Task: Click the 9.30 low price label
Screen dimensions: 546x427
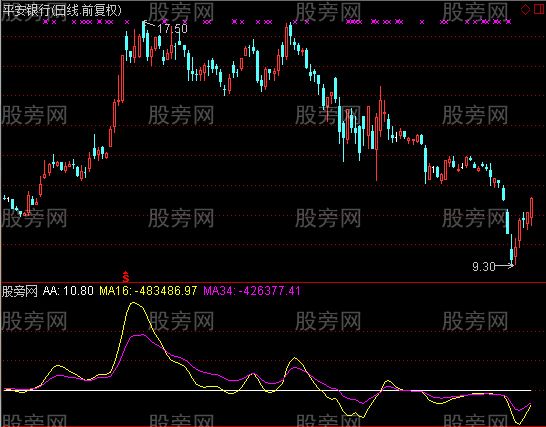Action: point(483,267)
